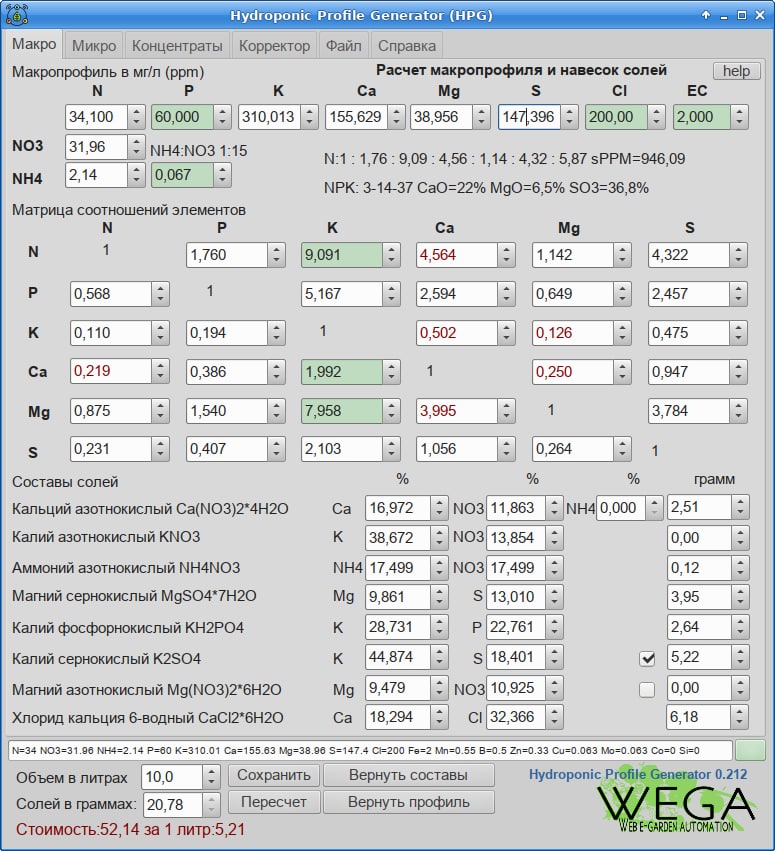This screenshot has width=775, height=851.
Task: Click the calcium nitrate NH4 percent field 0,000
Action: [621, 508]
